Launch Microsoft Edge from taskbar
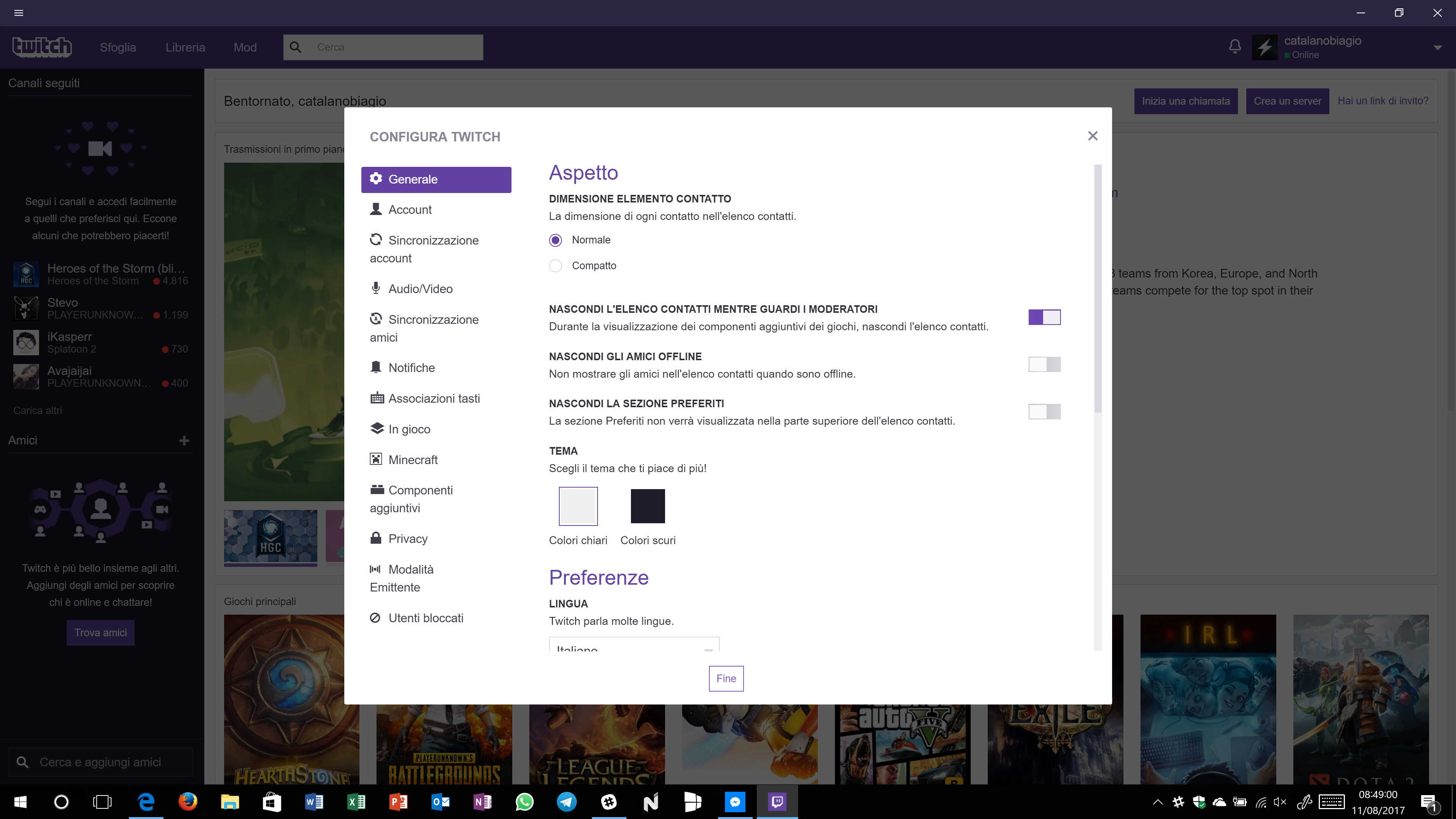 [146, 802]
